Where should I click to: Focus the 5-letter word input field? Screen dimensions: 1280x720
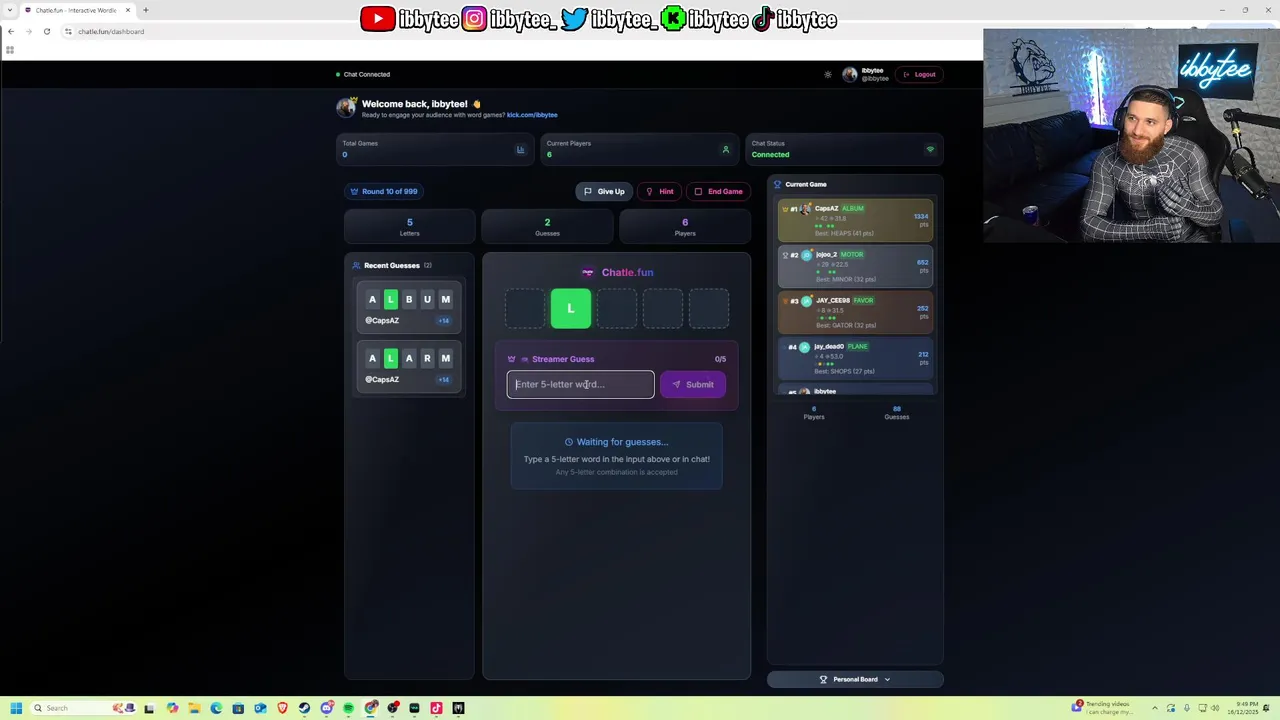pos(580,384)
